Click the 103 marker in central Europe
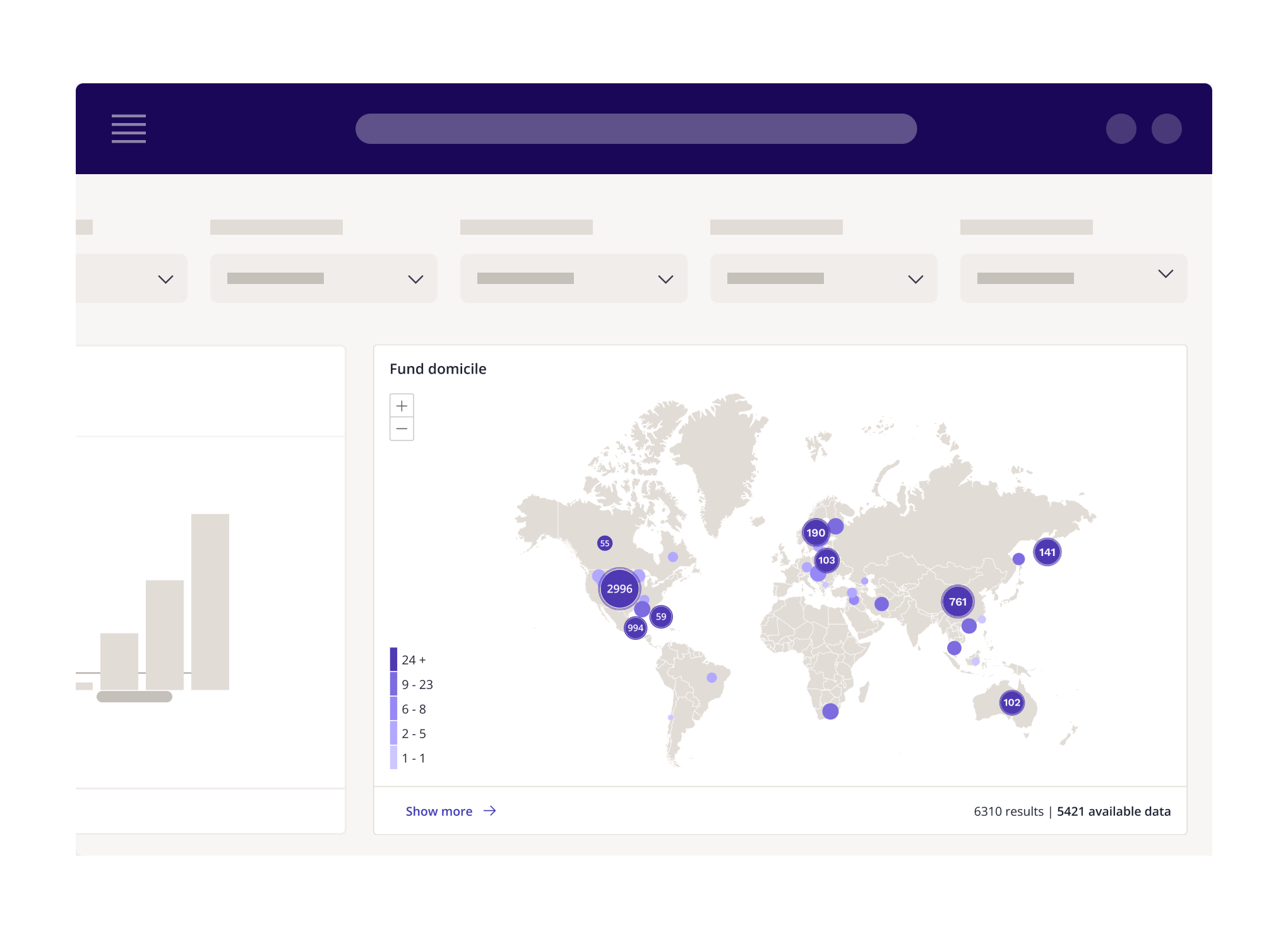1288x939 pixels. point(826,560)
